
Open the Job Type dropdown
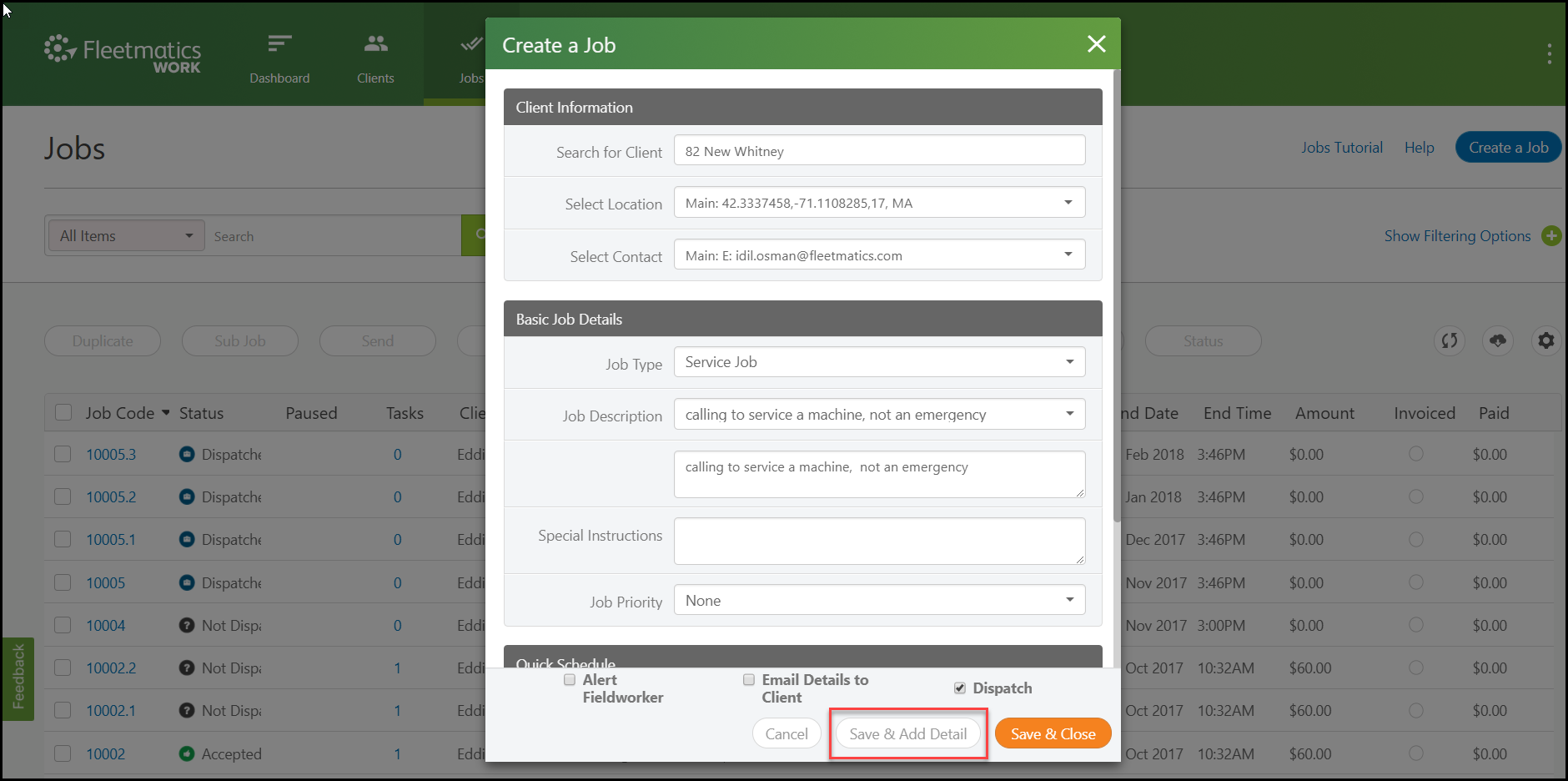[x=879, y=362]
